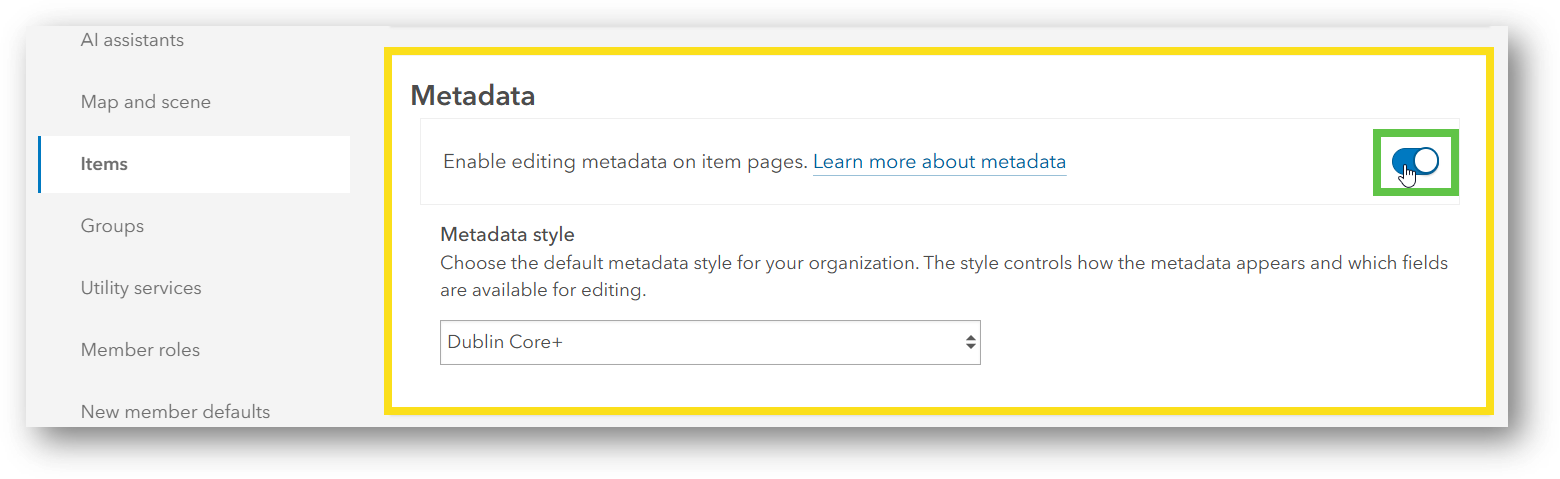Click blue track of the enabled toggle

coord(1400,160)
